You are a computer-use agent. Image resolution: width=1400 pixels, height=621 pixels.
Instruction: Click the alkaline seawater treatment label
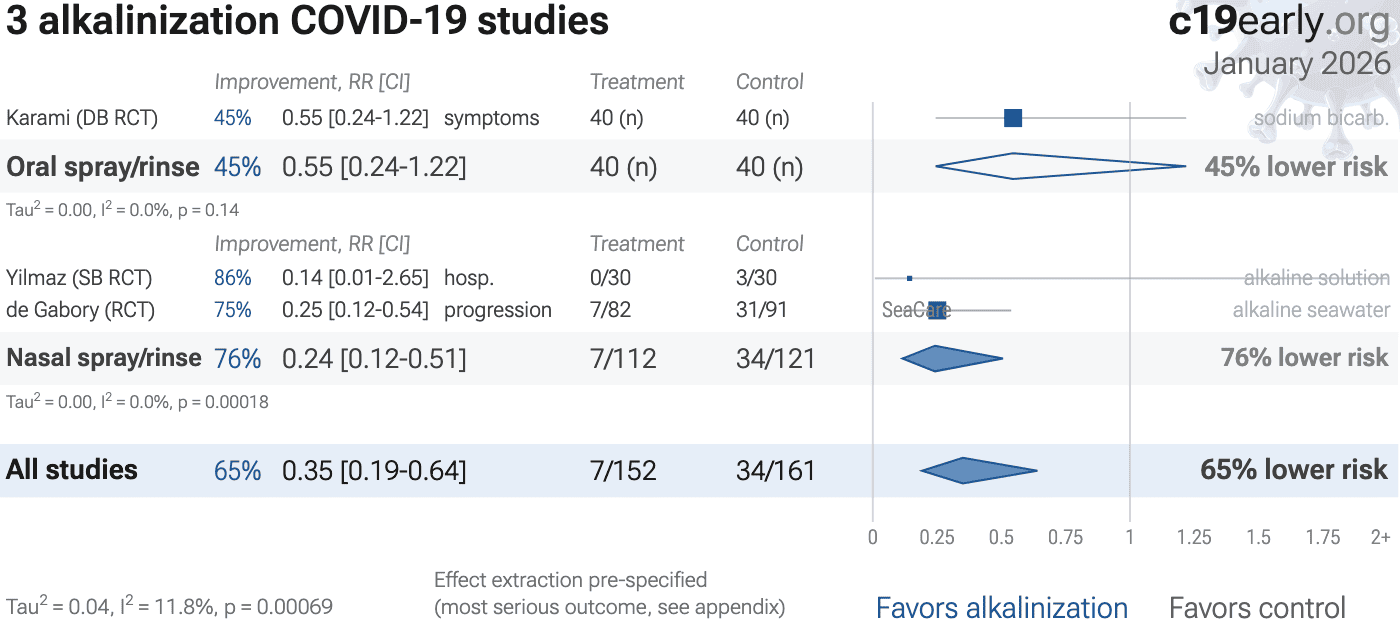[x=1311, y=310]
